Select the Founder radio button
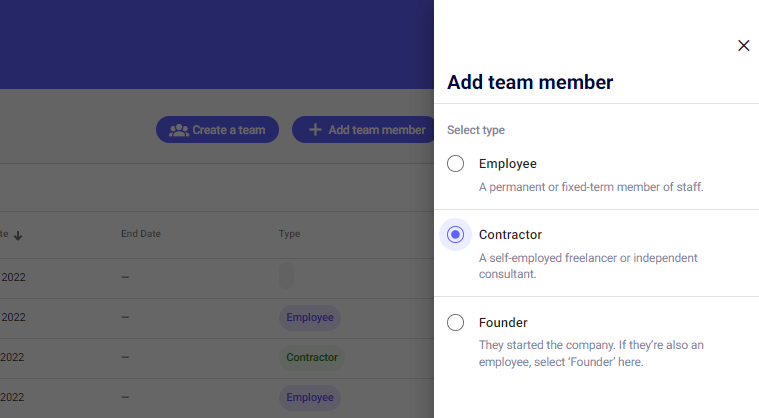 click(x=456, y=323)
